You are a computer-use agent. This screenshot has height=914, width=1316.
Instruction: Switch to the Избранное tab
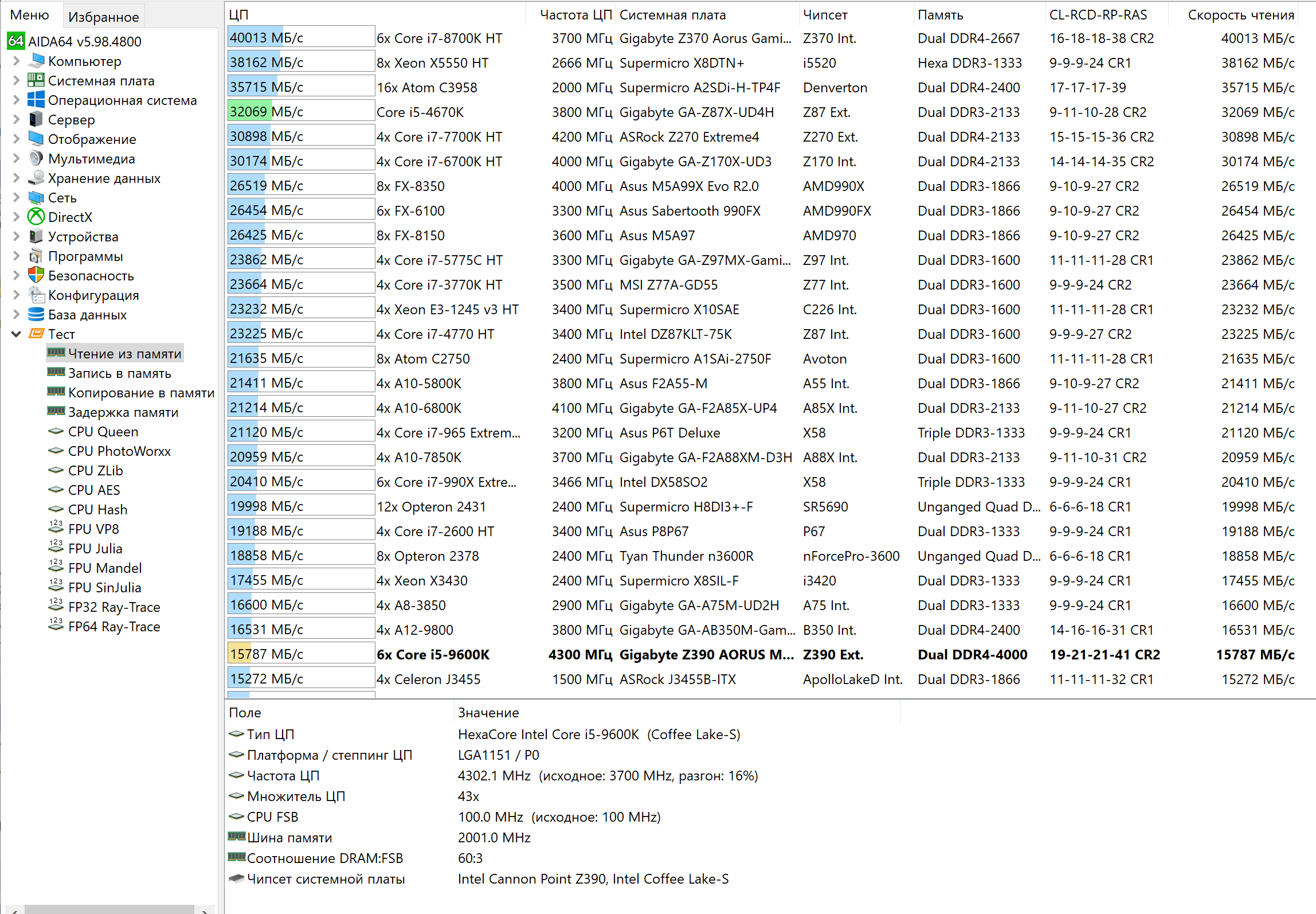[103, 17]
